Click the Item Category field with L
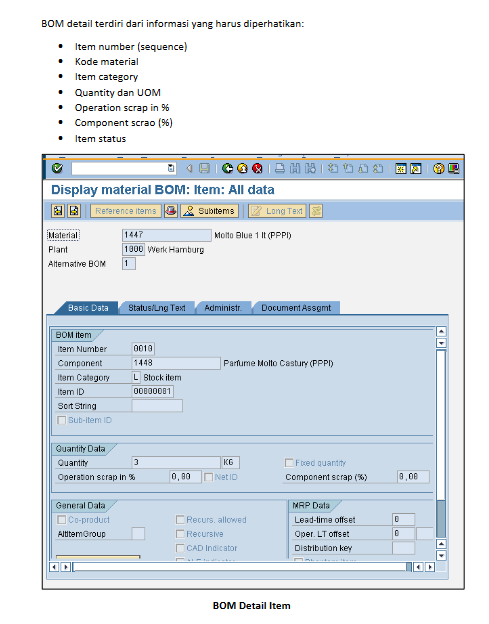The image size is (489, 624). click(x=136, y=377)
